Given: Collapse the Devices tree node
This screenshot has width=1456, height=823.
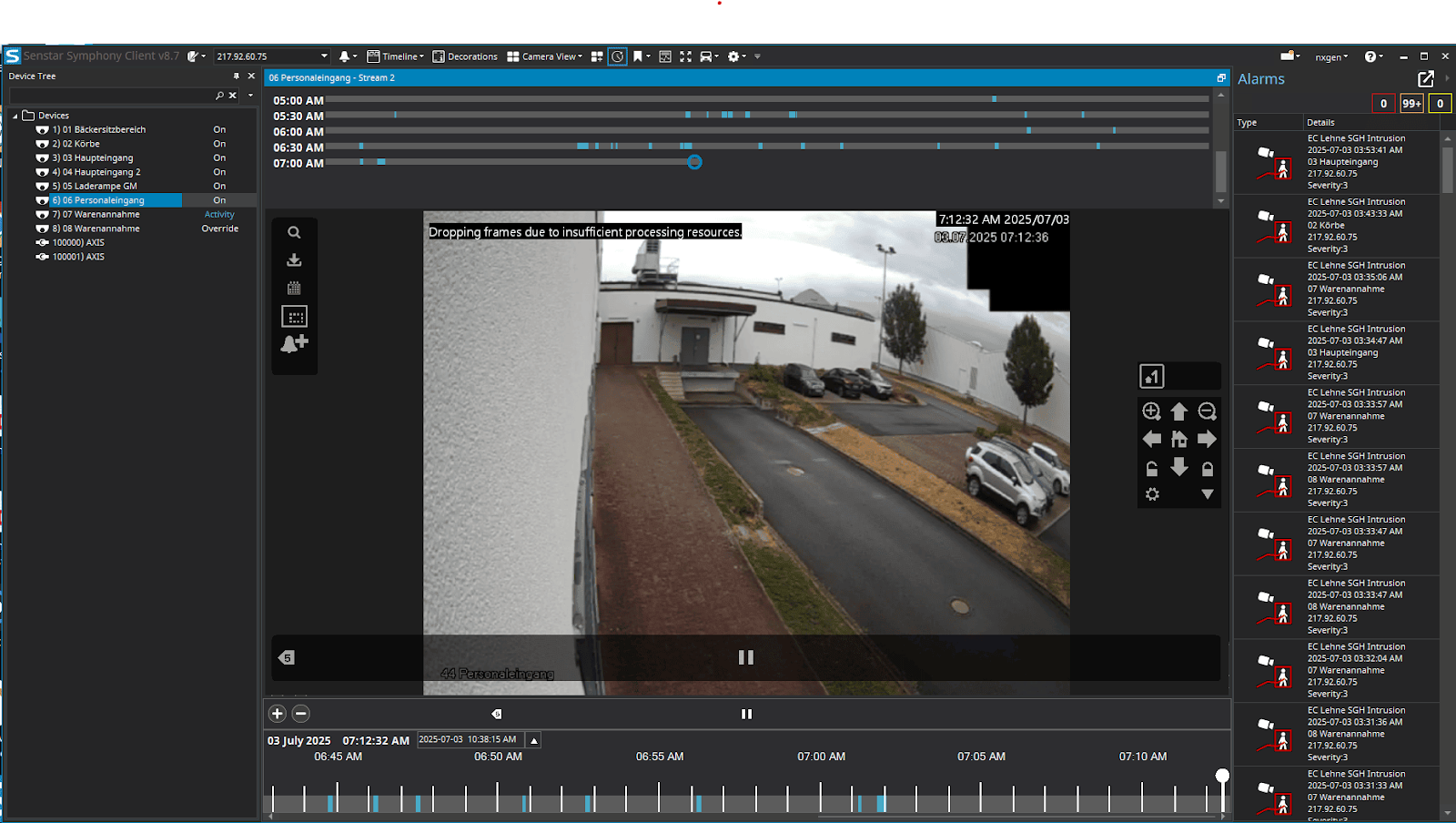Looking at the screenshot, I should click(x=15, y=117).
